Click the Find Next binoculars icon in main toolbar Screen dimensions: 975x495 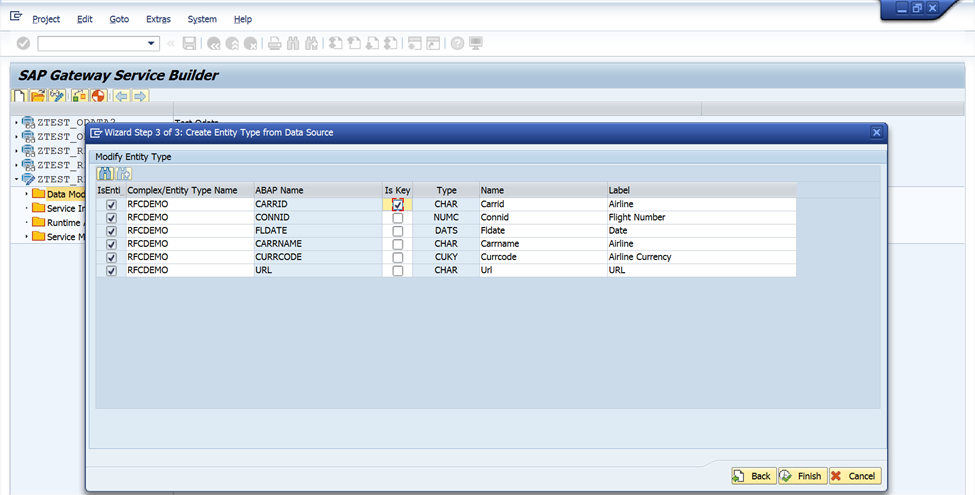tap(312, 44)
